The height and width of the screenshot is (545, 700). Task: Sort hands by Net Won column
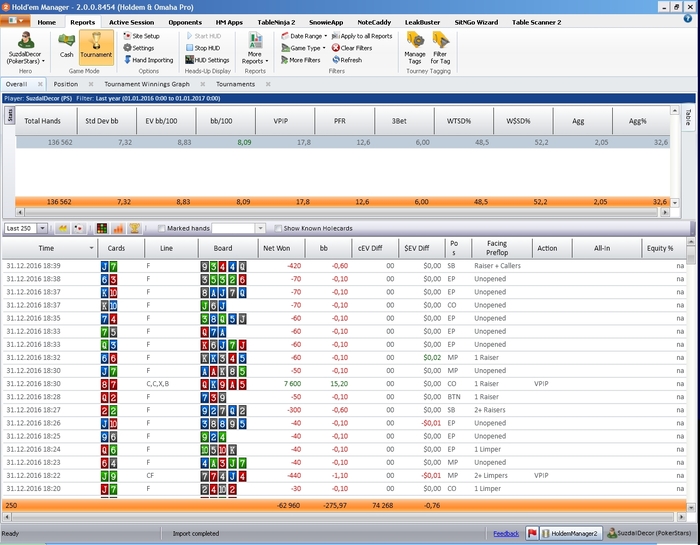[282, 248]
